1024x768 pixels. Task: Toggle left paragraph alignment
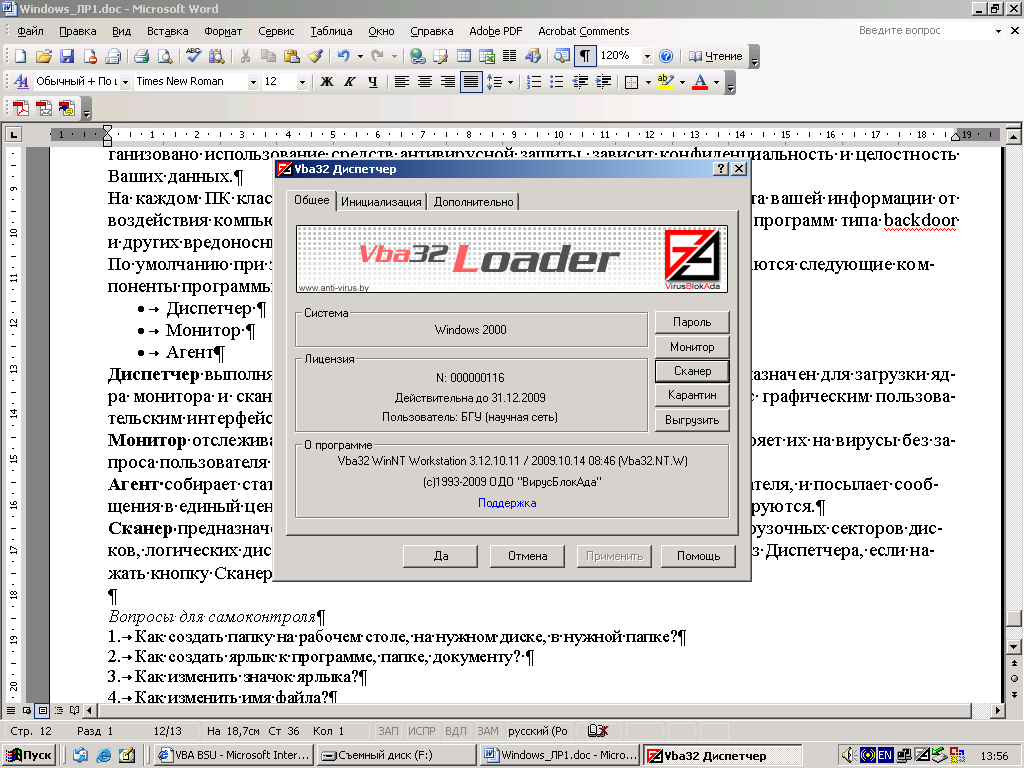(402, 82)
